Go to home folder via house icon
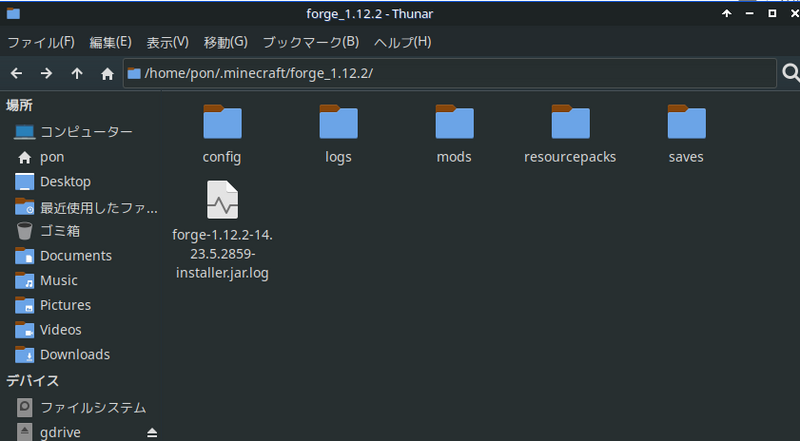 click(107, 74)
